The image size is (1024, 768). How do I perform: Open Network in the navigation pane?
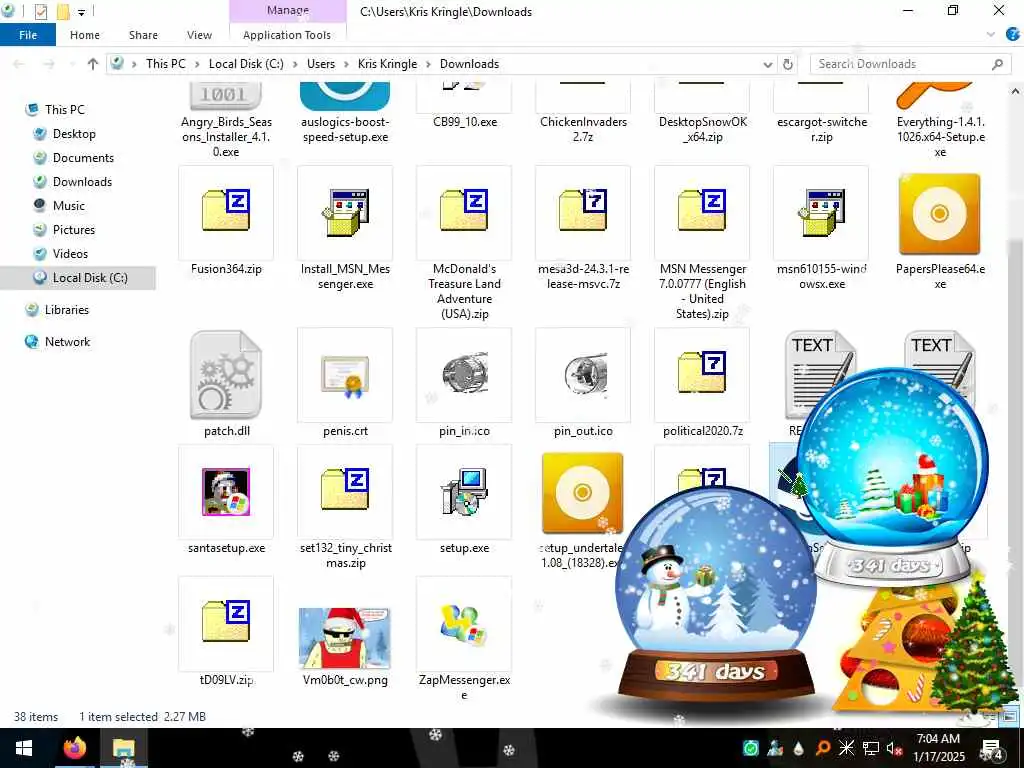67,342
